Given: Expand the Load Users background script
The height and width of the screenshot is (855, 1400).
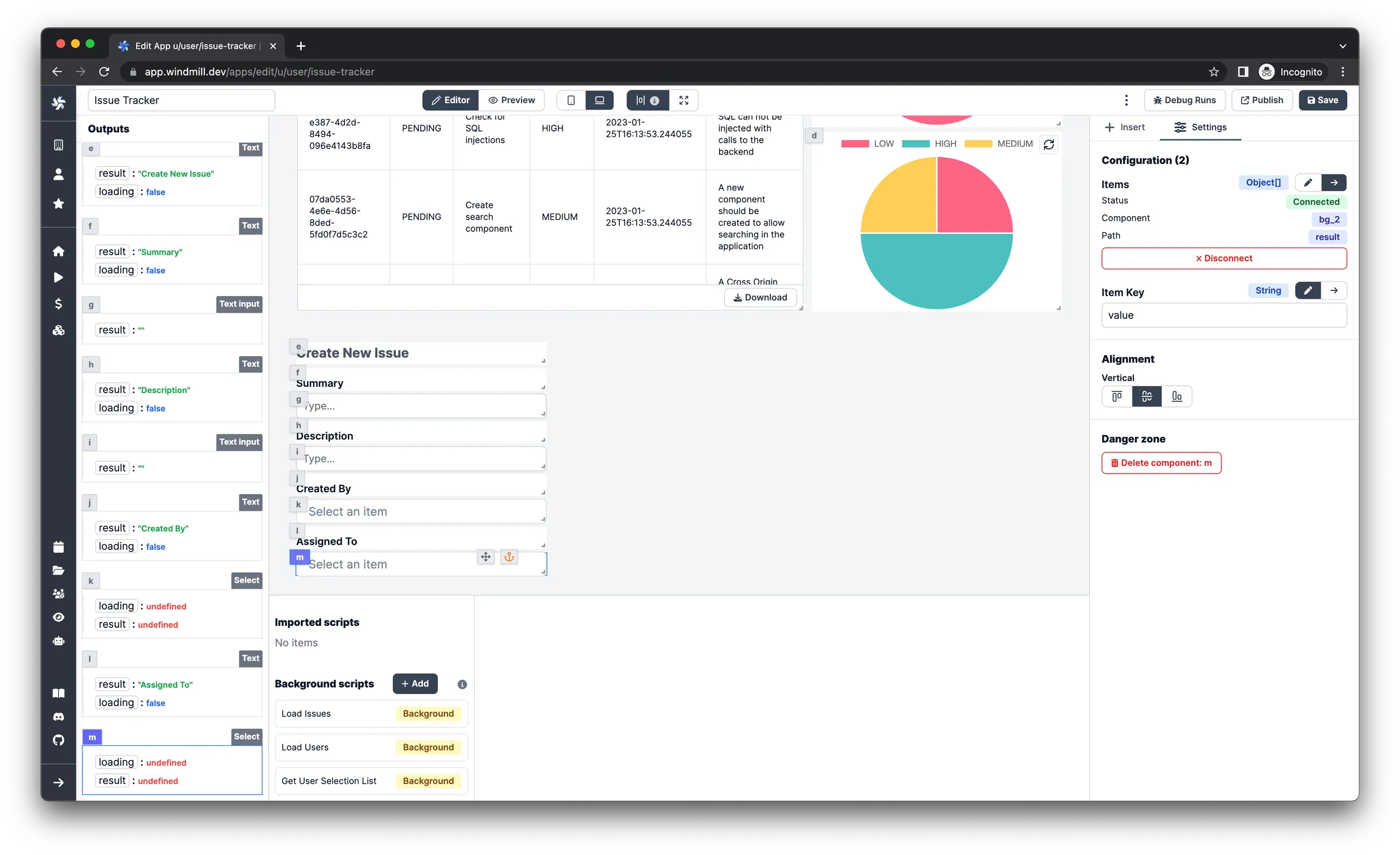Looking at the screenshot, I should click(304, 747).
